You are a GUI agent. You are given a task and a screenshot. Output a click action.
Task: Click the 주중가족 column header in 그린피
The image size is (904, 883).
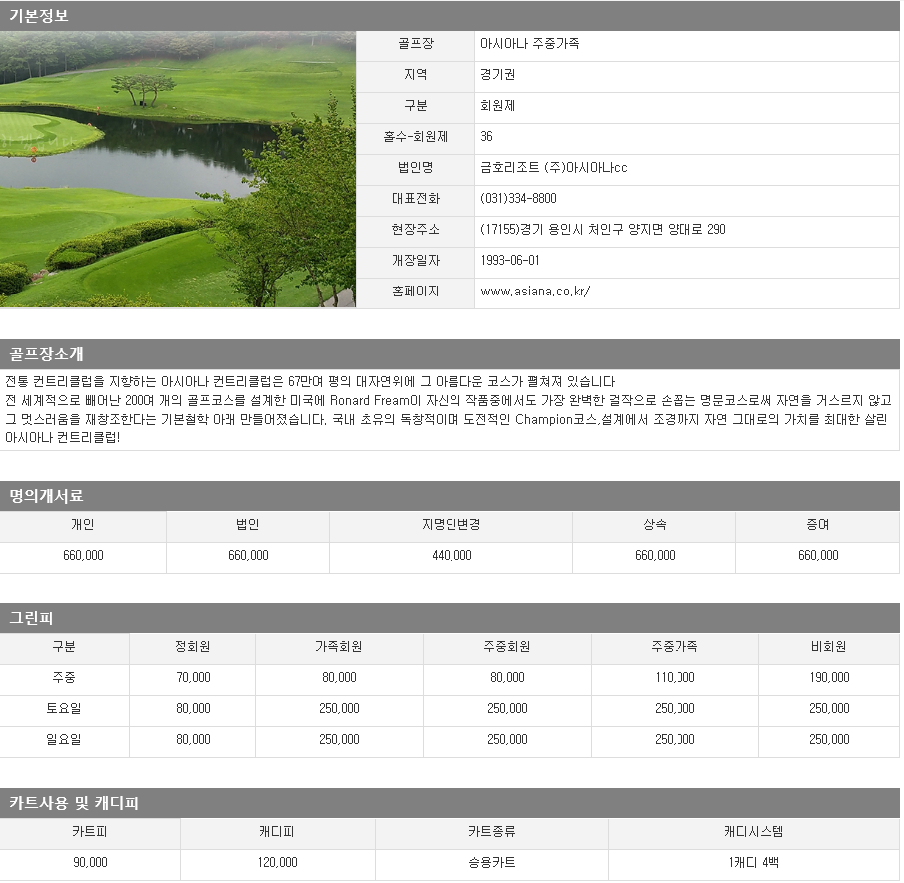[675, 647]
